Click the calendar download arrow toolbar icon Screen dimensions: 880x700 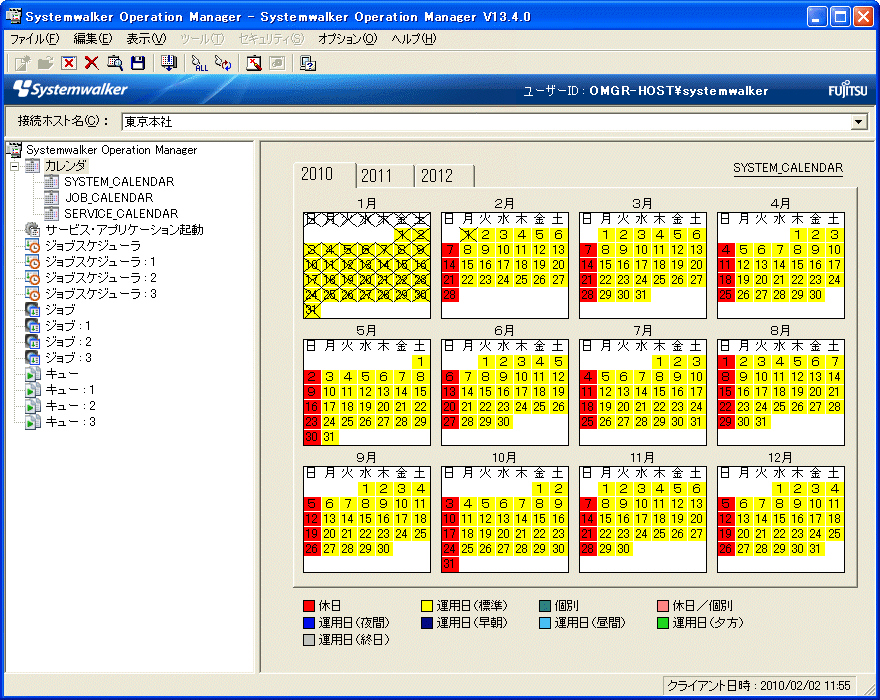tap(168, 63)
